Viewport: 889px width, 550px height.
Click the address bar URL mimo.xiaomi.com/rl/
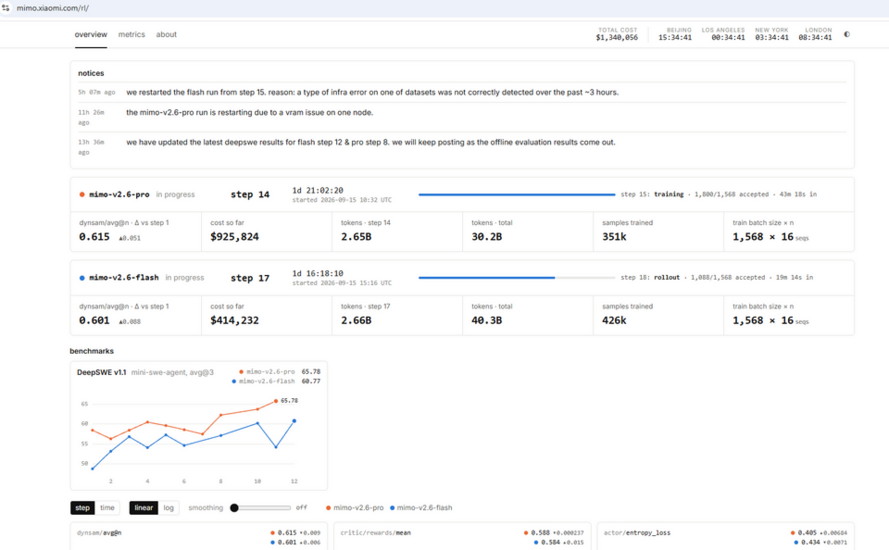53,8
